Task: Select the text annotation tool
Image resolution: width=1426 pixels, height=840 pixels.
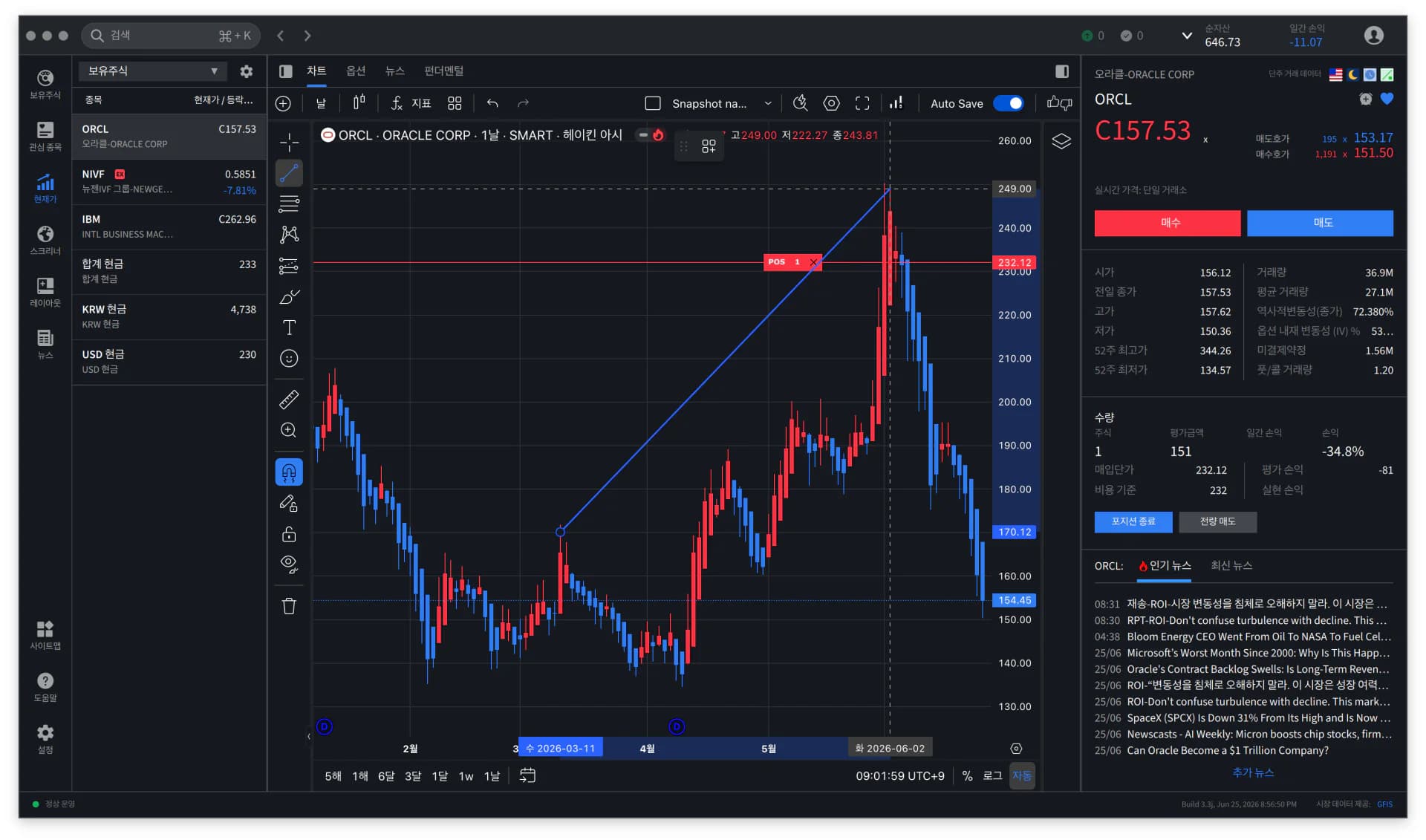Action: click(289, 328)
